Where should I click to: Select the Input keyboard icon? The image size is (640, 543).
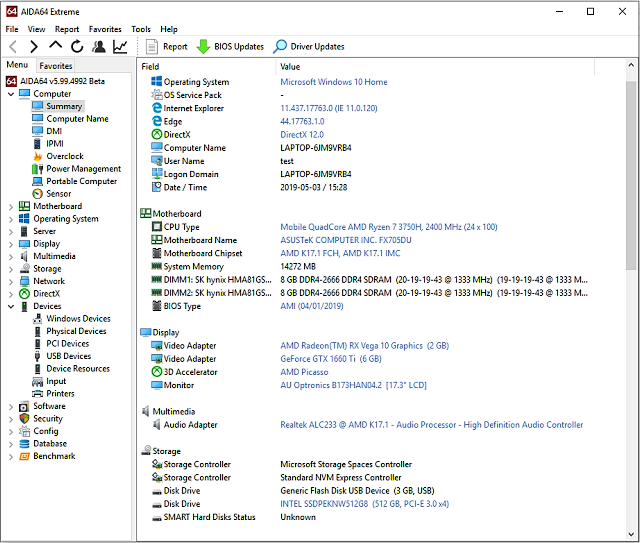tap(38, 381)
